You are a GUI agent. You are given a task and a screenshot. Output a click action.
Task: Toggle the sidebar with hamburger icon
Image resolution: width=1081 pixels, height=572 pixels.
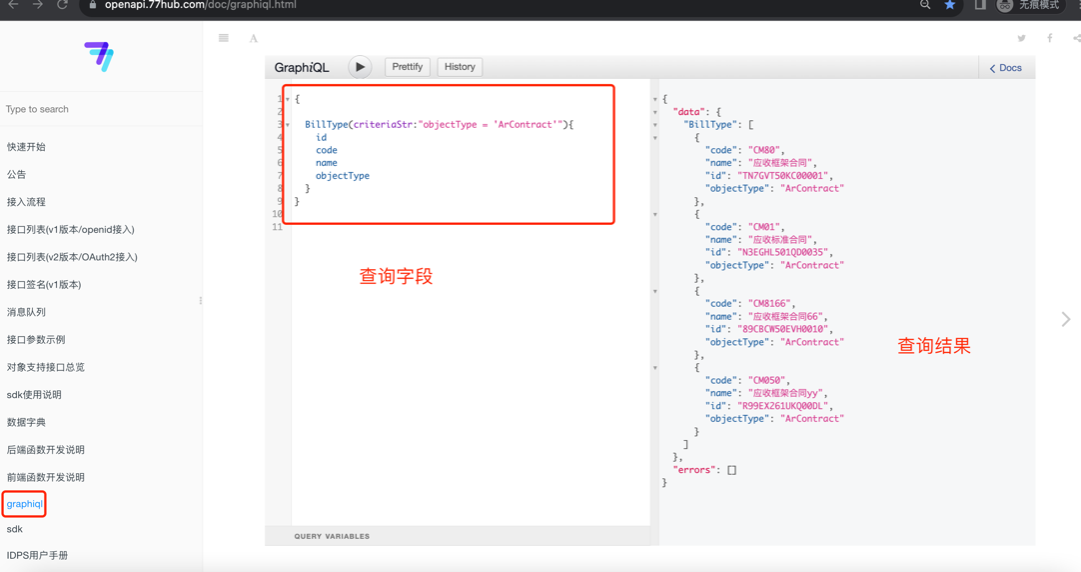tap(224, 38)
